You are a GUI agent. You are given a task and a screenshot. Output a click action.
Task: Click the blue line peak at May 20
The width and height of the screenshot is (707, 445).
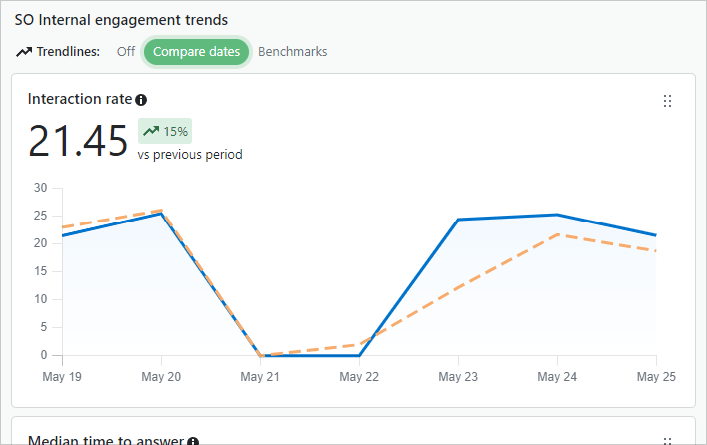click(161, 214)
